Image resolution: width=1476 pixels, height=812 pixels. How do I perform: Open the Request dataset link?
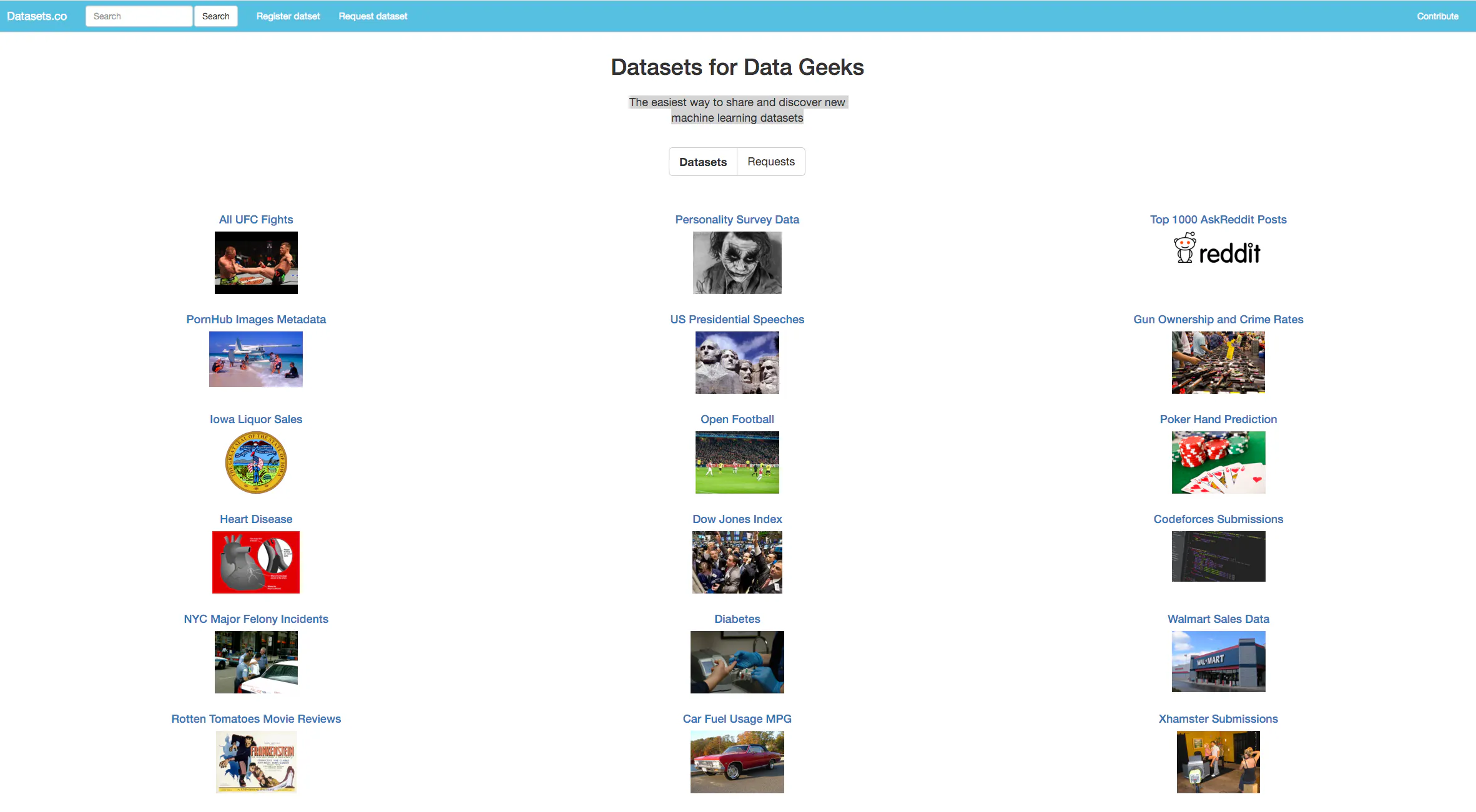373,16
